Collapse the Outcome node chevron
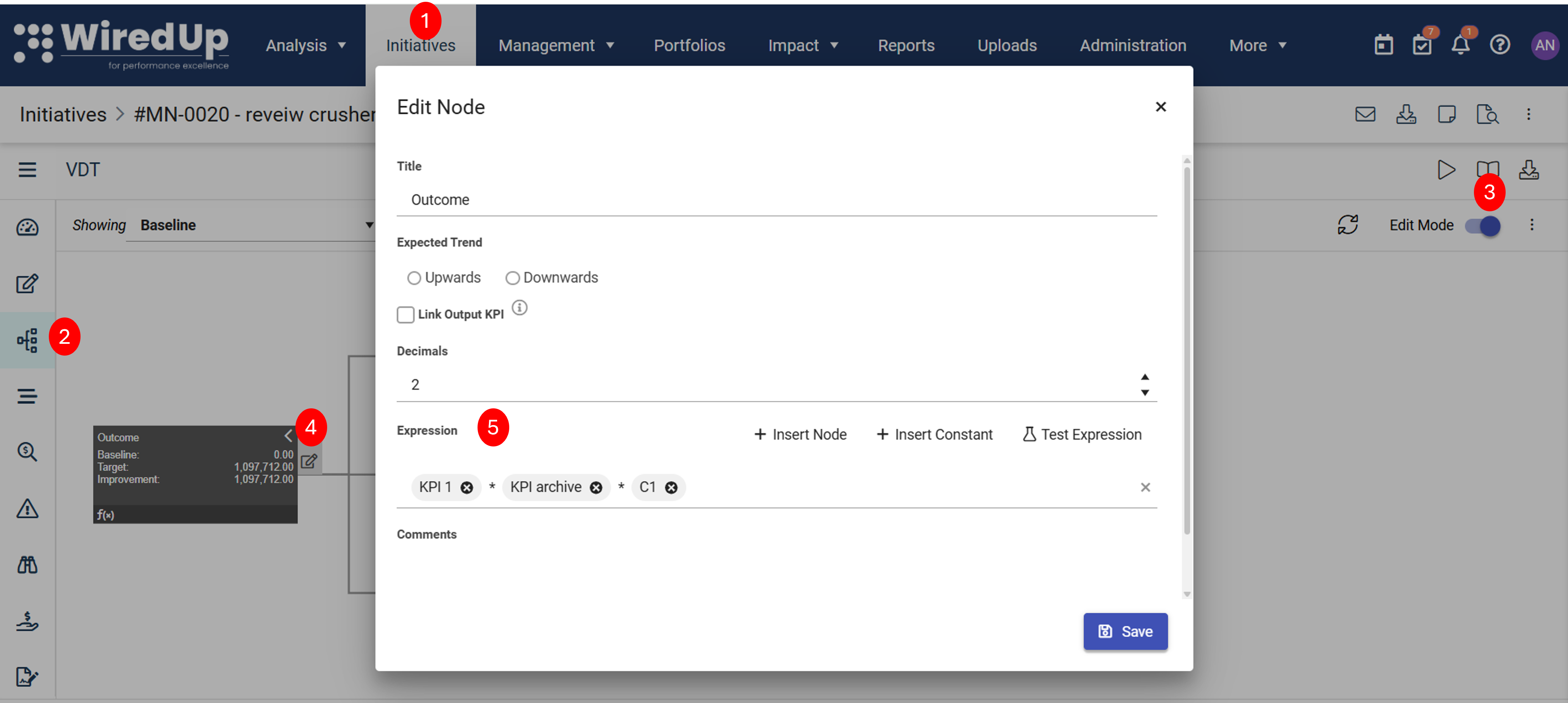Screen dimensions: 1568x703 tap(288, 436)
